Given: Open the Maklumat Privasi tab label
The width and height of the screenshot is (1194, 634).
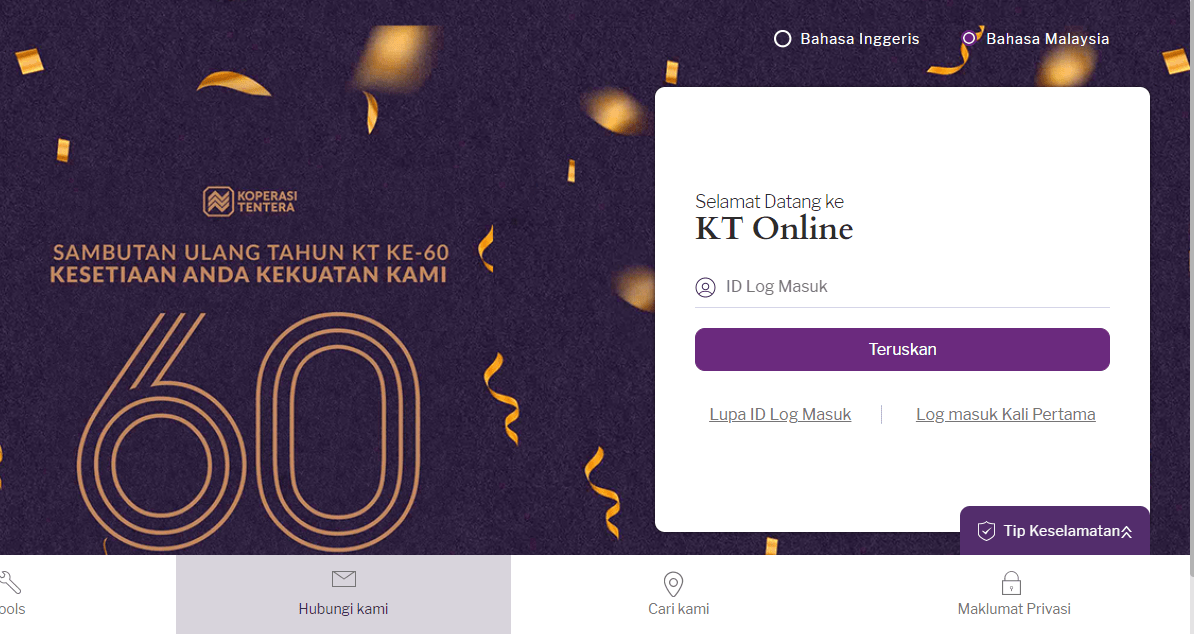Looking at the screenshot, I should click(x=1014, y=609).
